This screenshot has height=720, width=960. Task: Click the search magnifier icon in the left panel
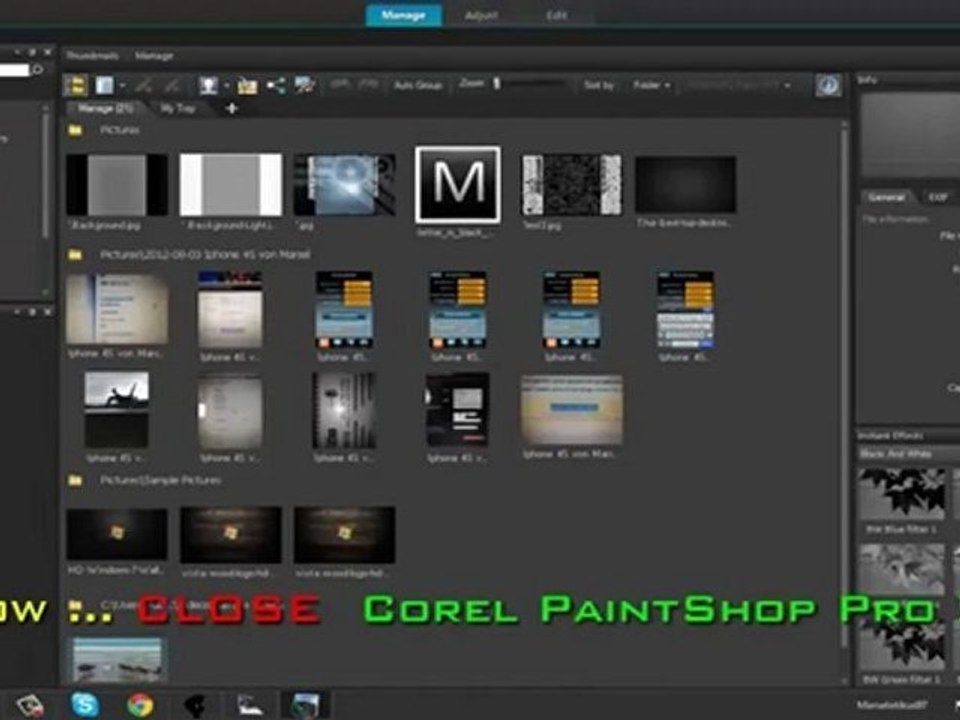pyautogui.click(x=38, y=70)
